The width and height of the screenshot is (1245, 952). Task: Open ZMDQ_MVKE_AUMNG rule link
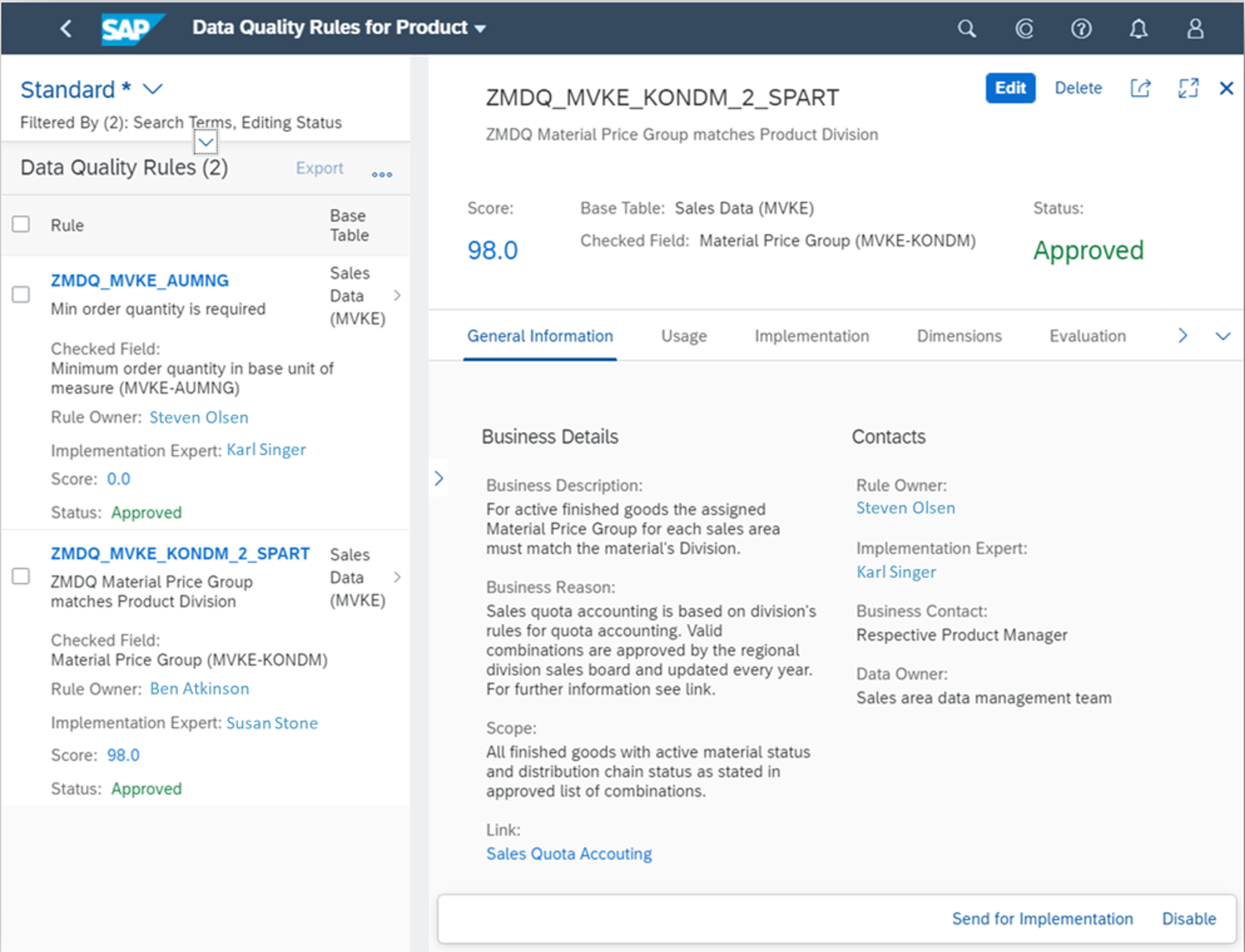(x=139, y=281)
